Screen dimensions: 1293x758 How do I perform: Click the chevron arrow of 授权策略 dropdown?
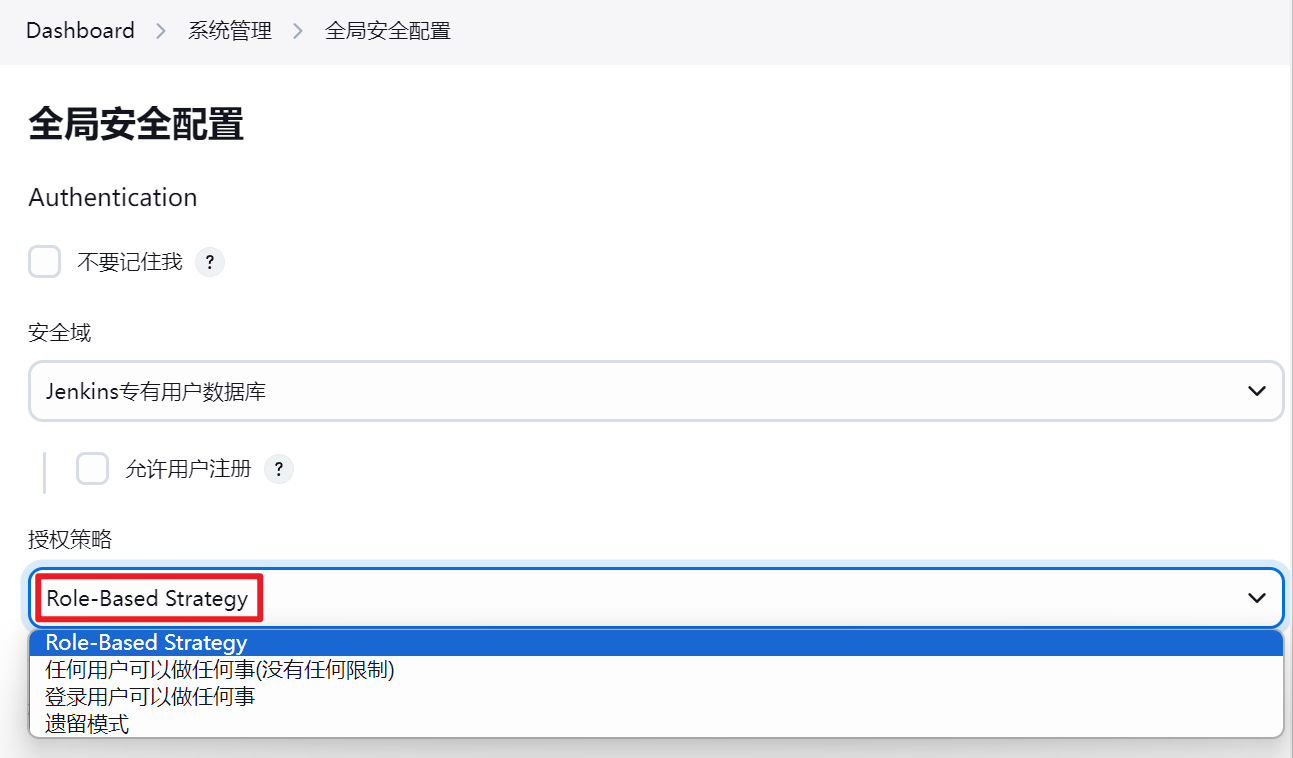1257,598
